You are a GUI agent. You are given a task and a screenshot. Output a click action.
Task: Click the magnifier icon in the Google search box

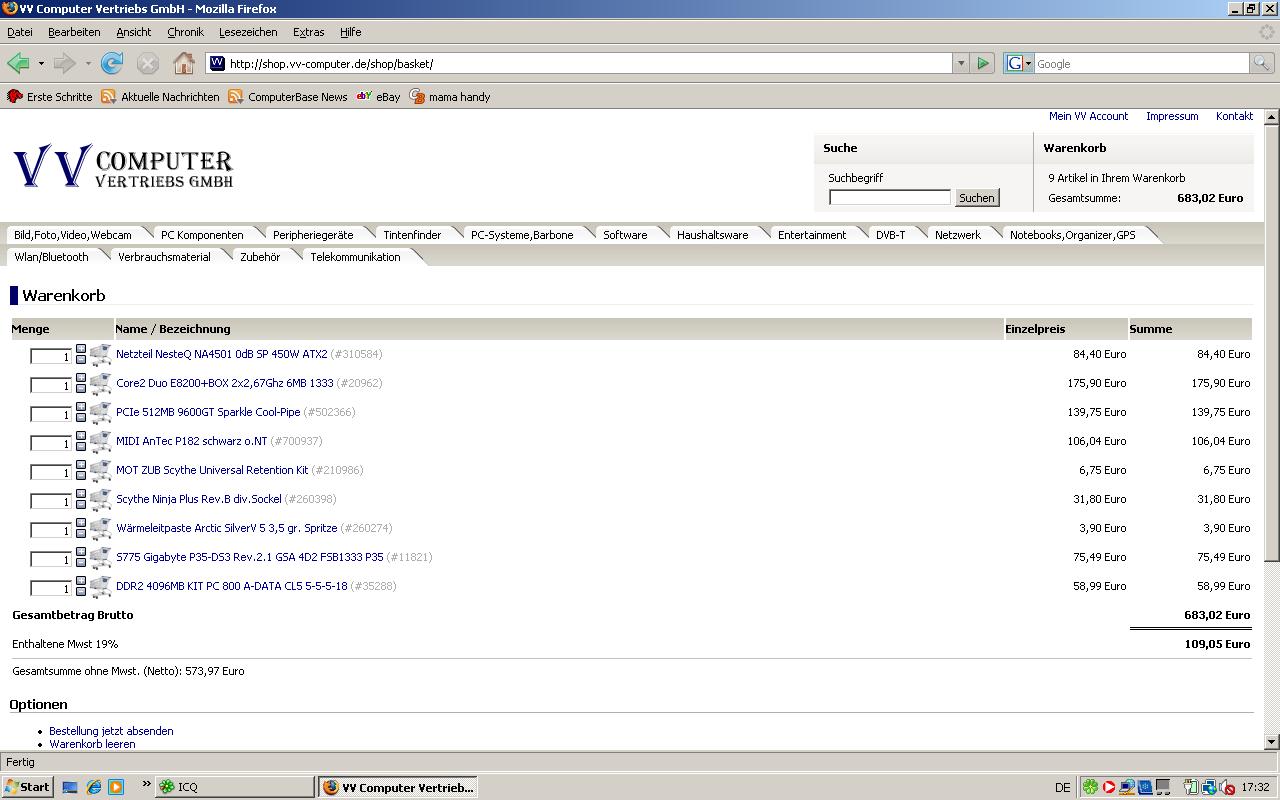[1263, 64]
